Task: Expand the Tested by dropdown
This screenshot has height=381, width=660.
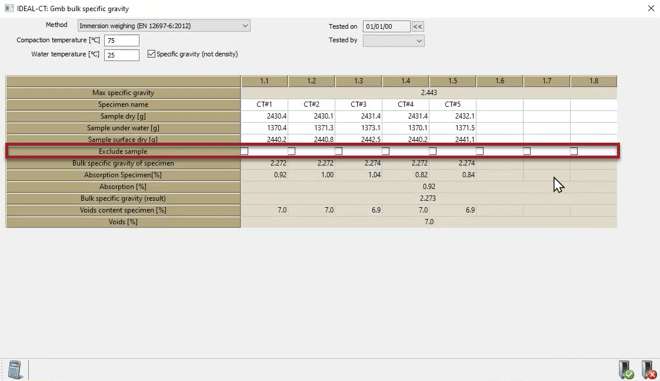Action: tap(394, 40)
